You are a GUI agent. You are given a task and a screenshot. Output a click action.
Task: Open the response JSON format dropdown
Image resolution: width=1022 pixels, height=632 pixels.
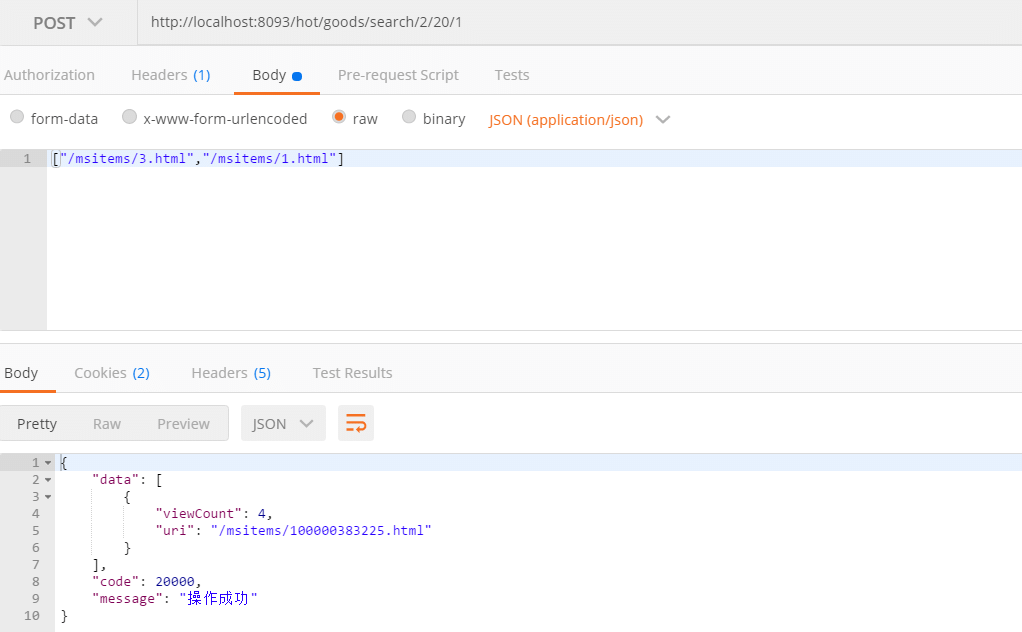pos(283,424)
